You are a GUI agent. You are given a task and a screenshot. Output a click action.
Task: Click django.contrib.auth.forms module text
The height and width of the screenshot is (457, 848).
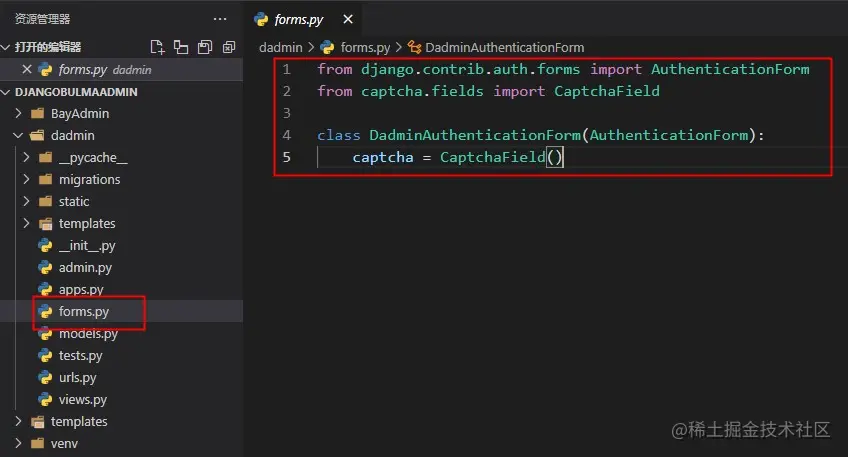pyautogui.click(x=471, y=69)
